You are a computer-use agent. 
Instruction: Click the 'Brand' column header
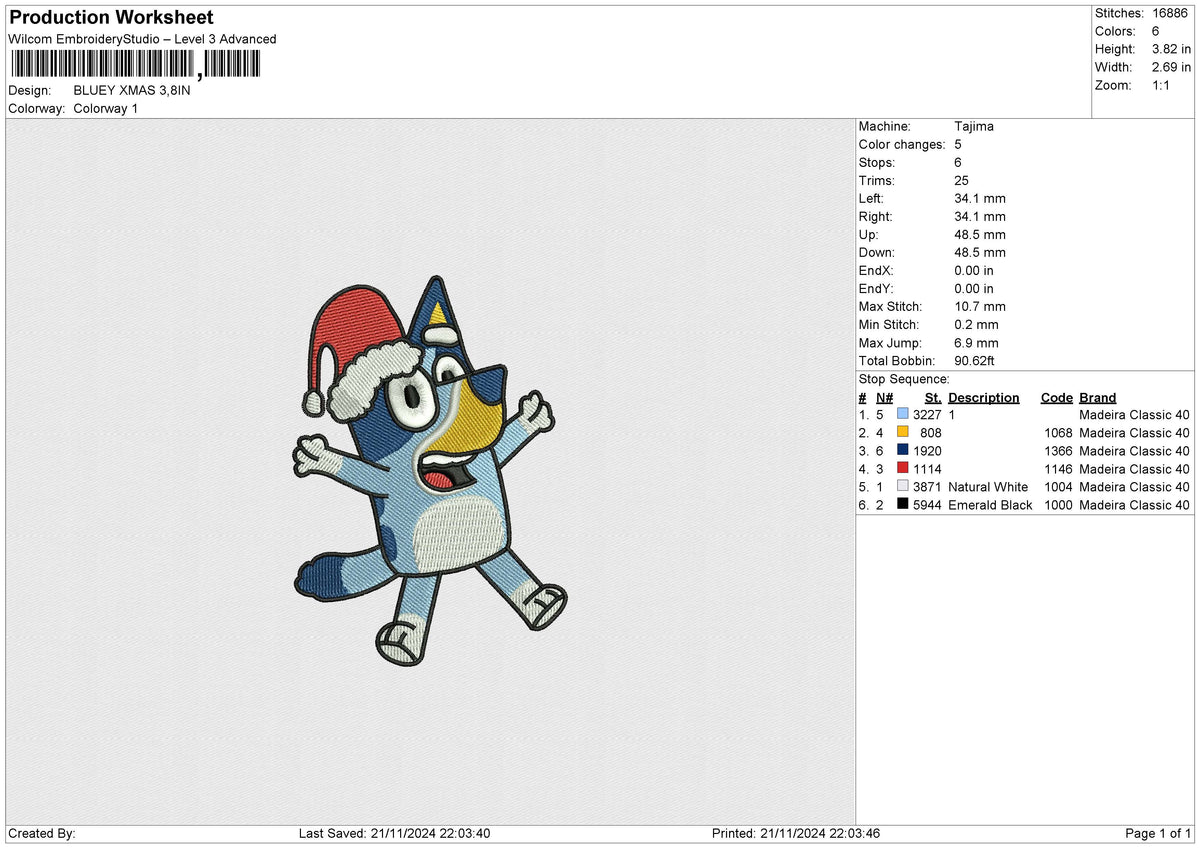tap(1098, 397)
